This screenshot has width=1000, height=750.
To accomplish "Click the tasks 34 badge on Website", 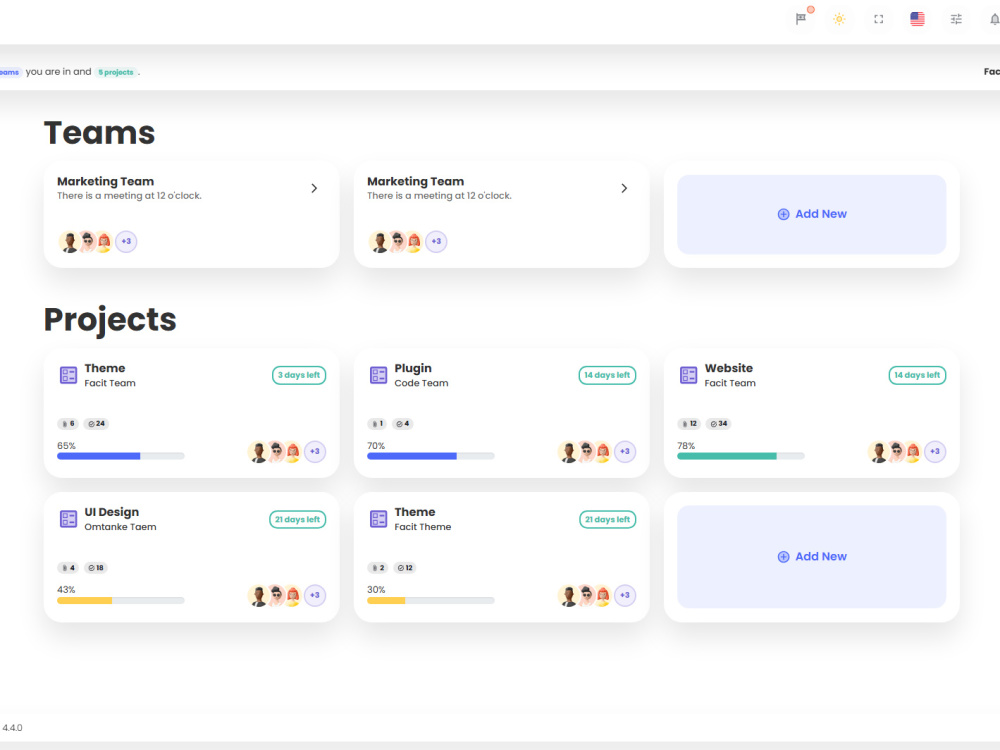I will [719, 423].
